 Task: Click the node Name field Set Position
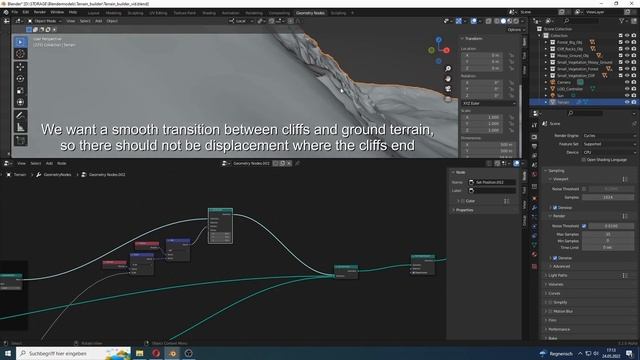(x=492, y=182)
